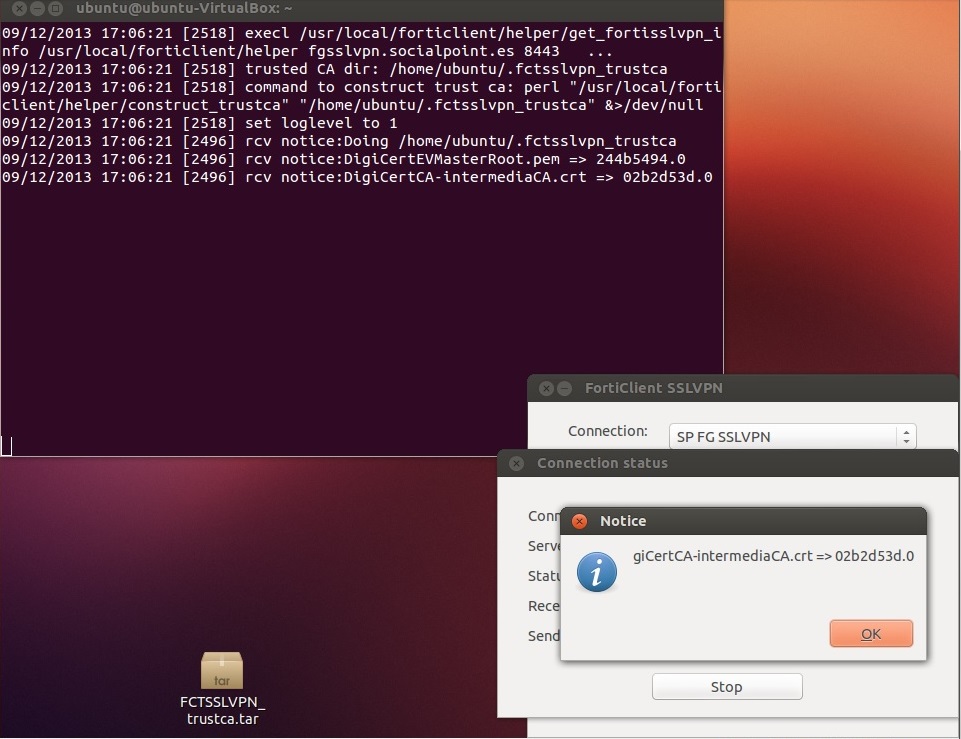961x739 pixels.
Task: Click the blue info icon in Notice
Action: tap(597, 572)
